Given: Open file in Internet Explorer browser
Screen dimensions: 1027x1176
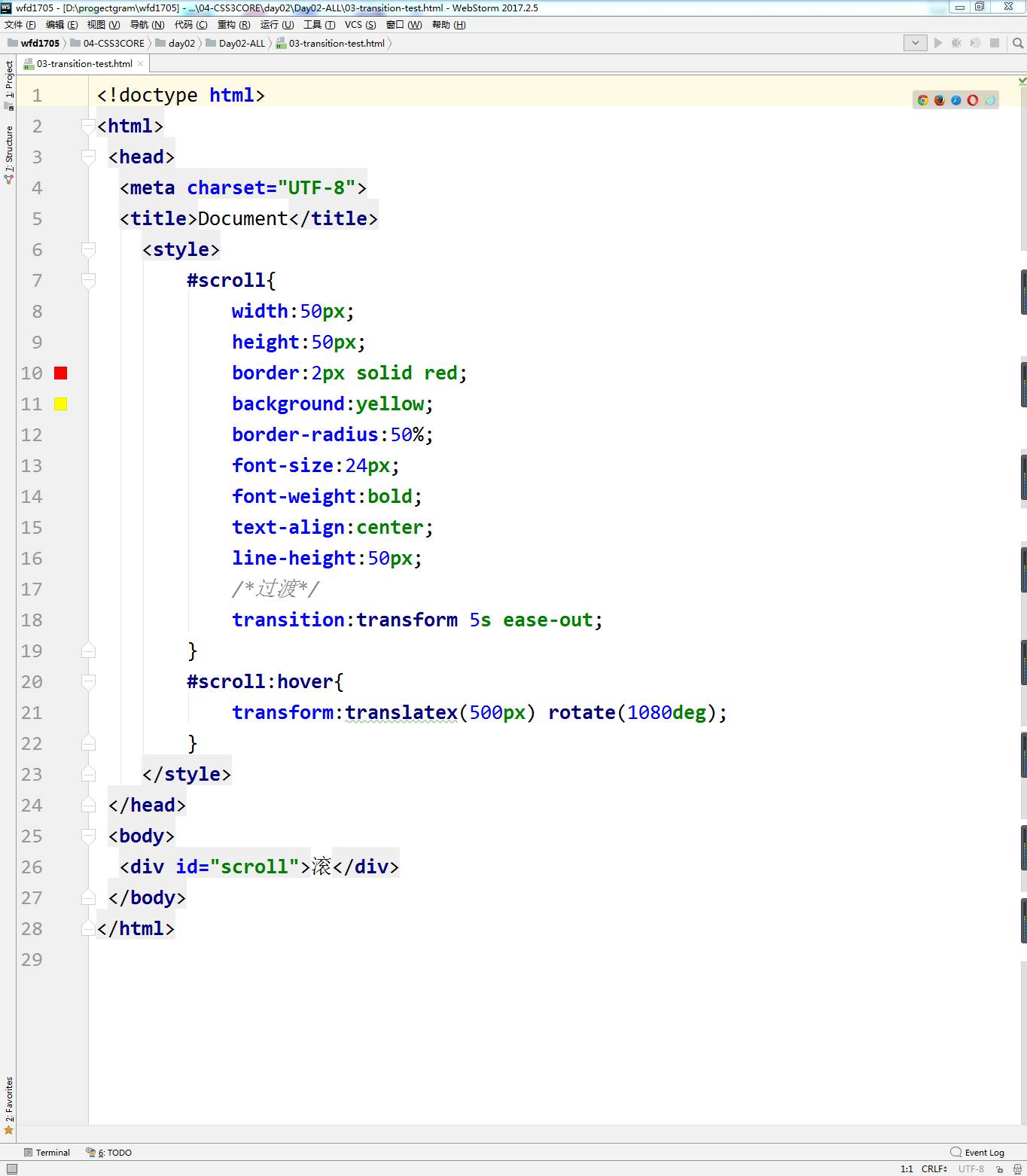Looking at the screenshot, I should (x=989, y=100).
